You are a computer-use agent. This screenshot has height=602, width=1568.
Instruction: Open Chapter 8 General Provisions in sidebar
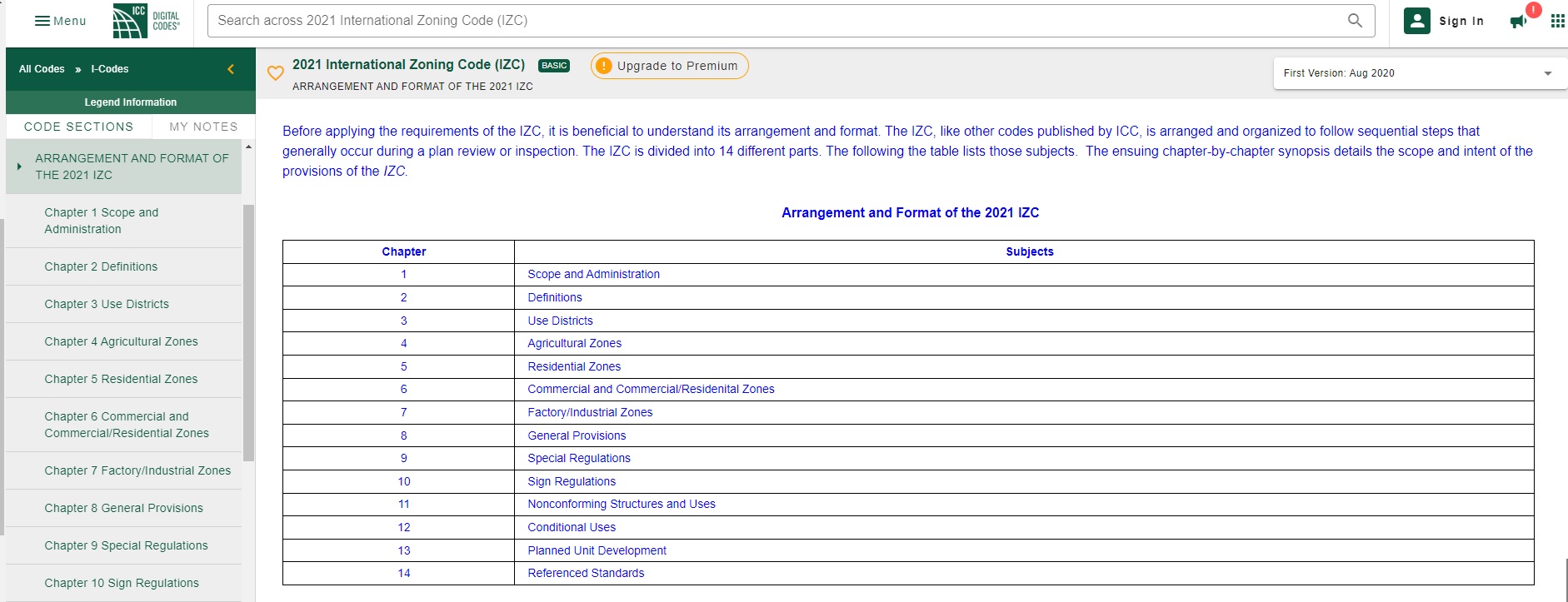(123, 508)
